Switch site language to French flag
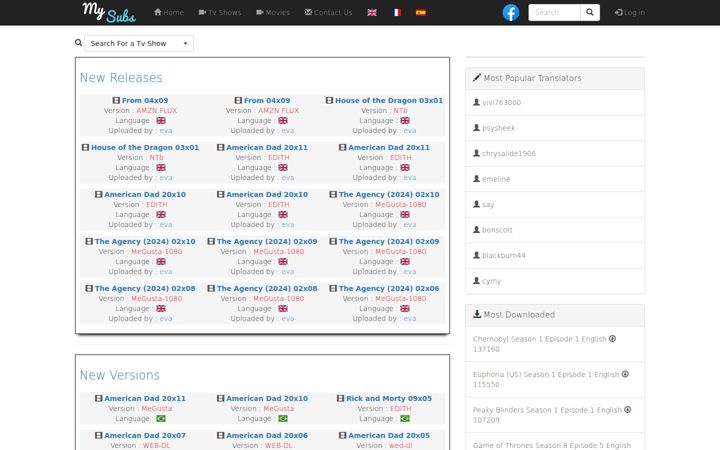 pos(397,12)
